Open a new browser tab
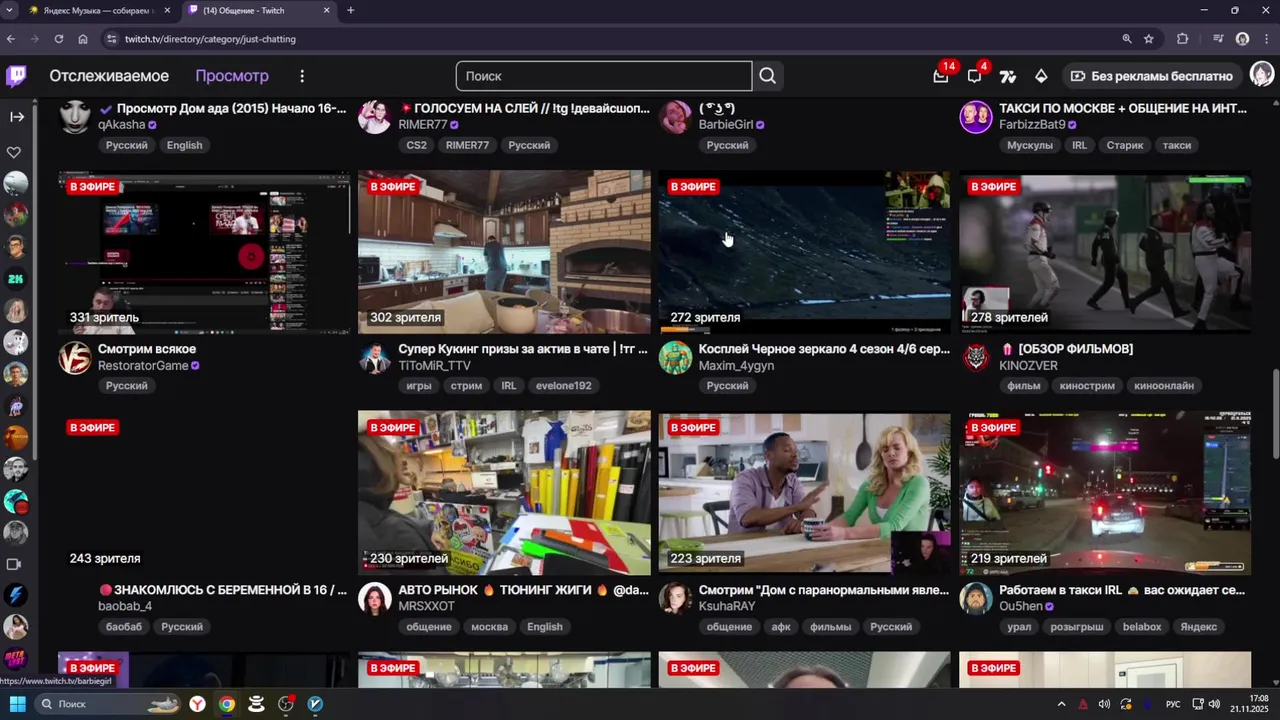1280x720 pixels. (x=350, y=10)
